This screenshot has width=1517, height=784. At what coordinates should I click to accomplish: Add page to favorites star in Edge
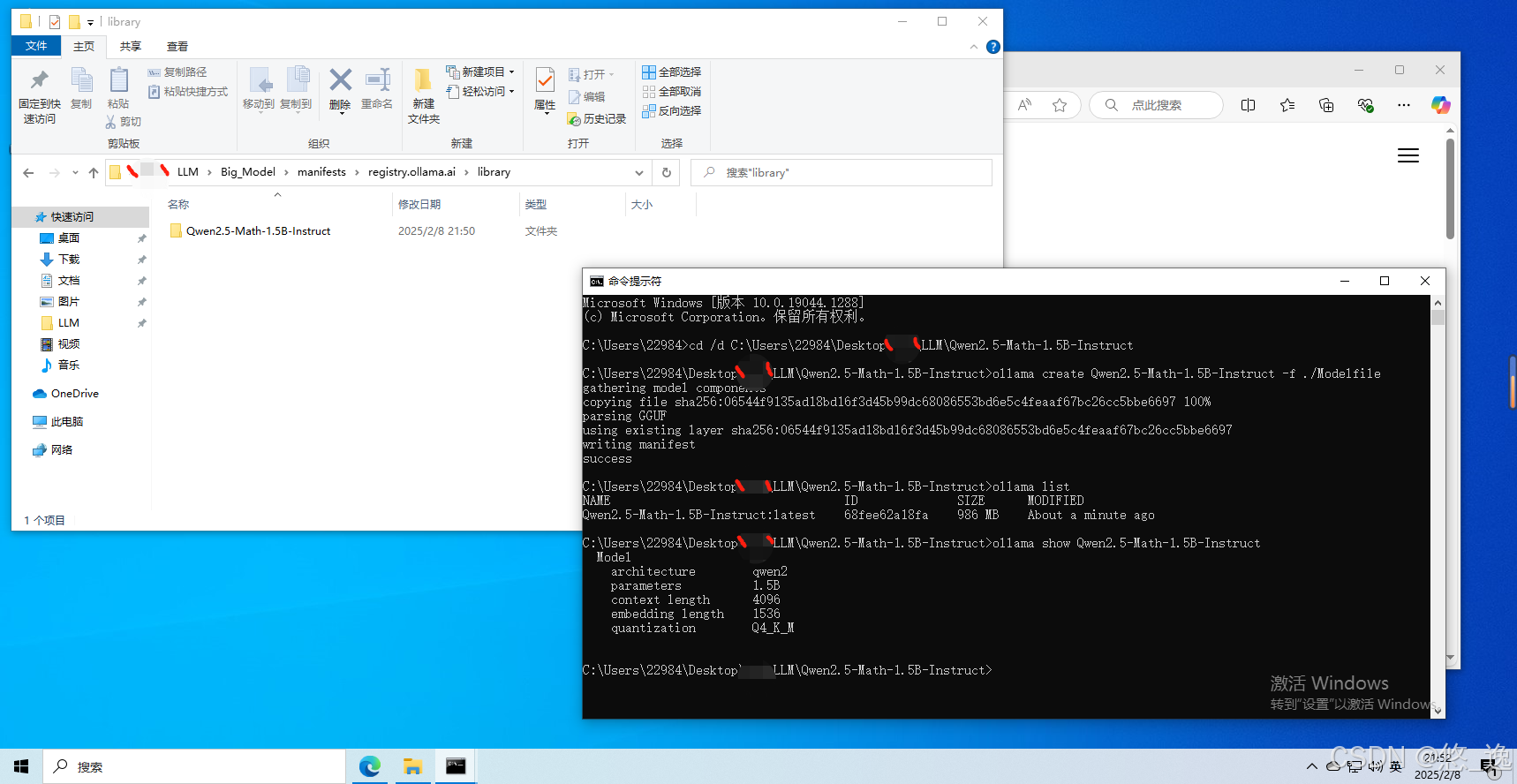[1060, 105]
